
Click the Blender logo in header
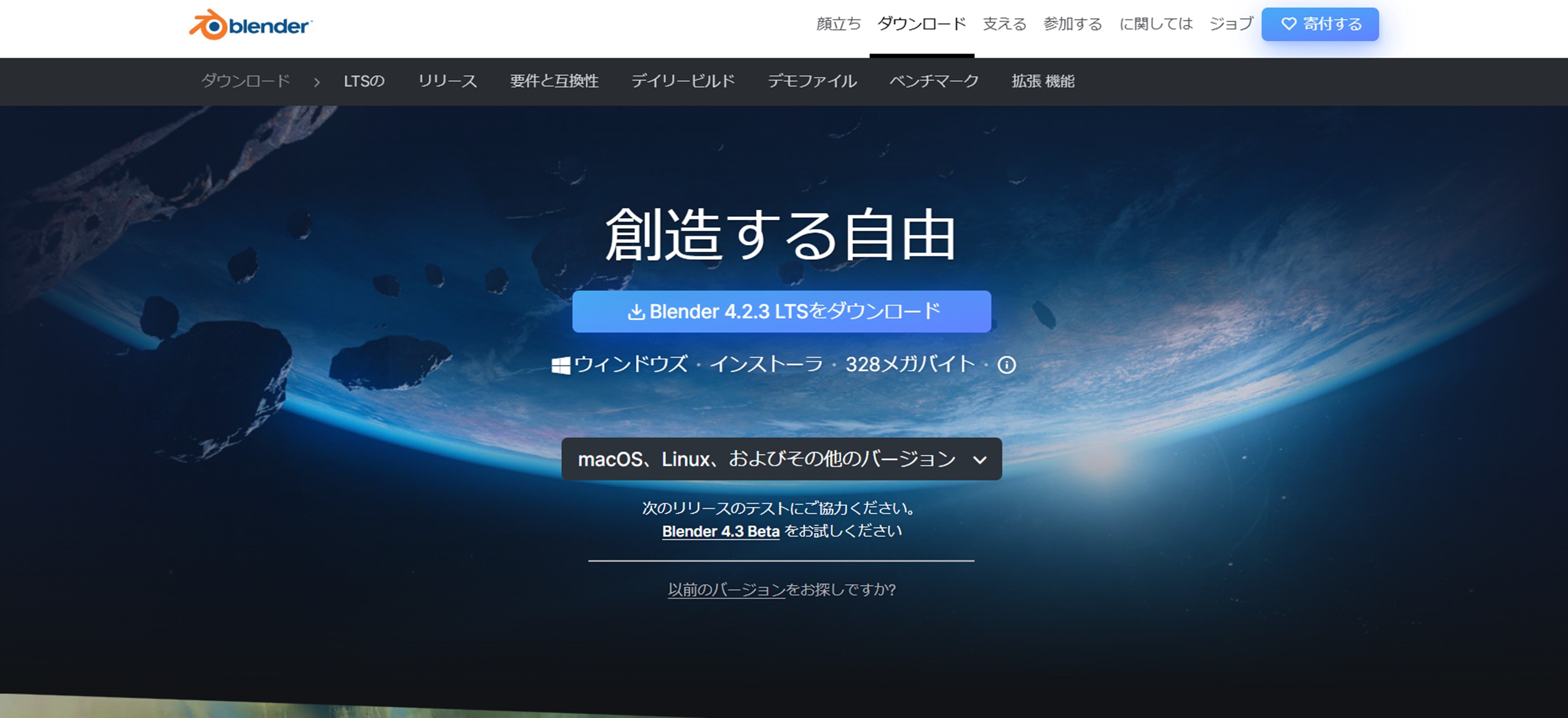[250, 25]
